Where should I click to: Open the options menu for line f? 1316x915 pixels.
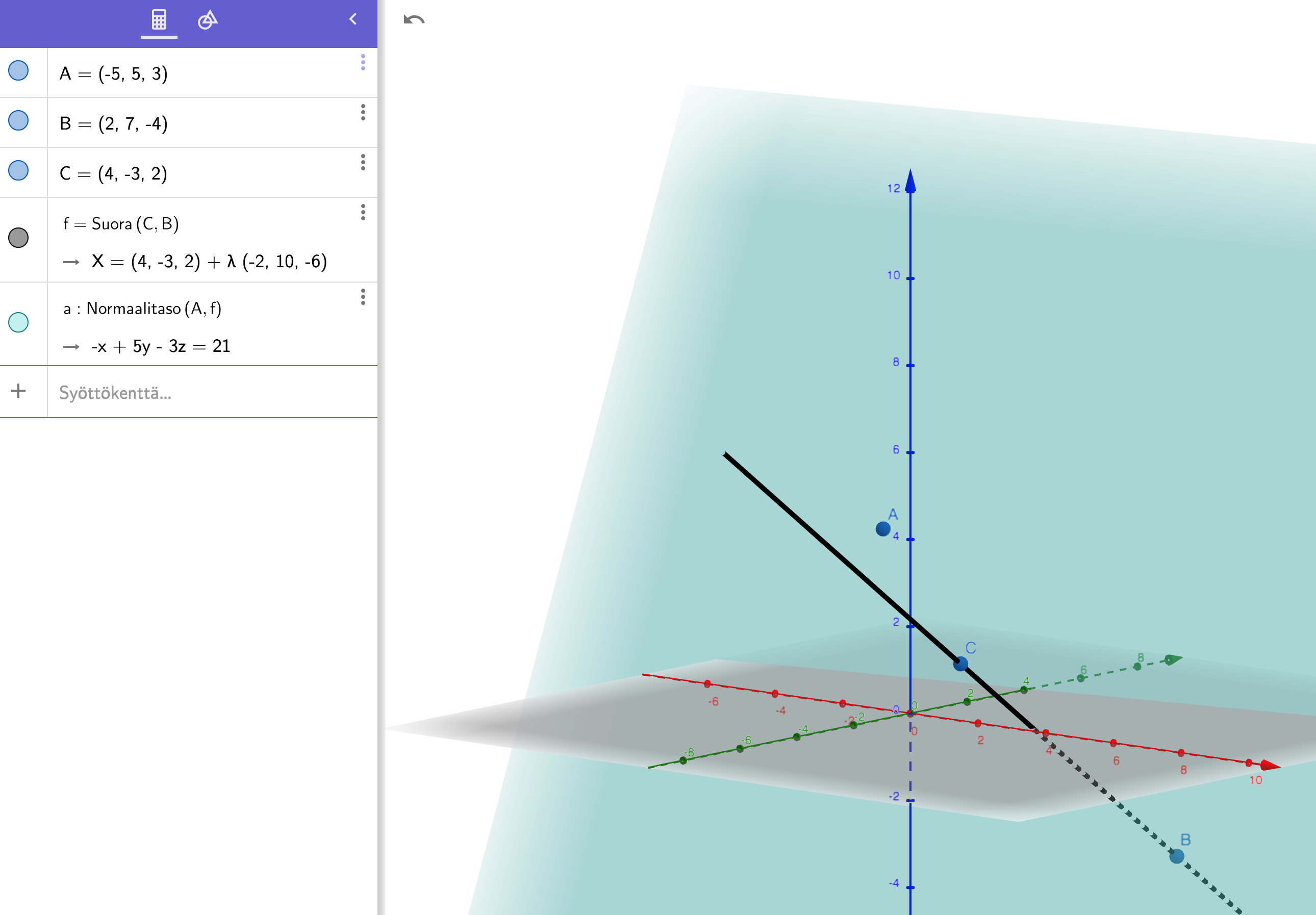[x=363, y=213]
